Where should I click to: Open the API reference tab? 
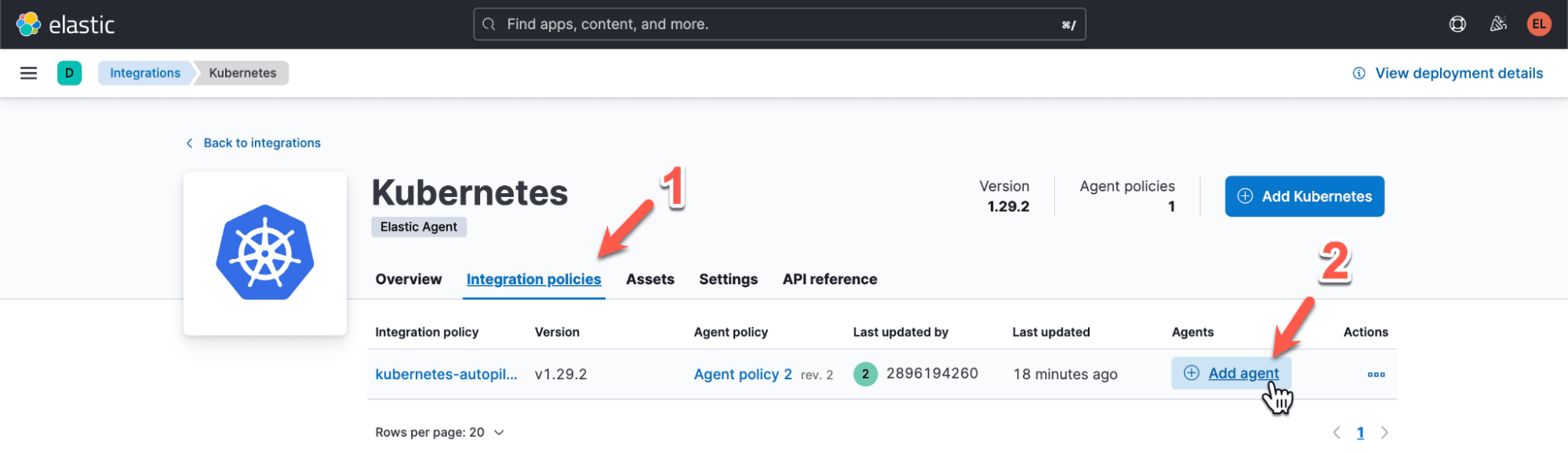pos(829,279)
